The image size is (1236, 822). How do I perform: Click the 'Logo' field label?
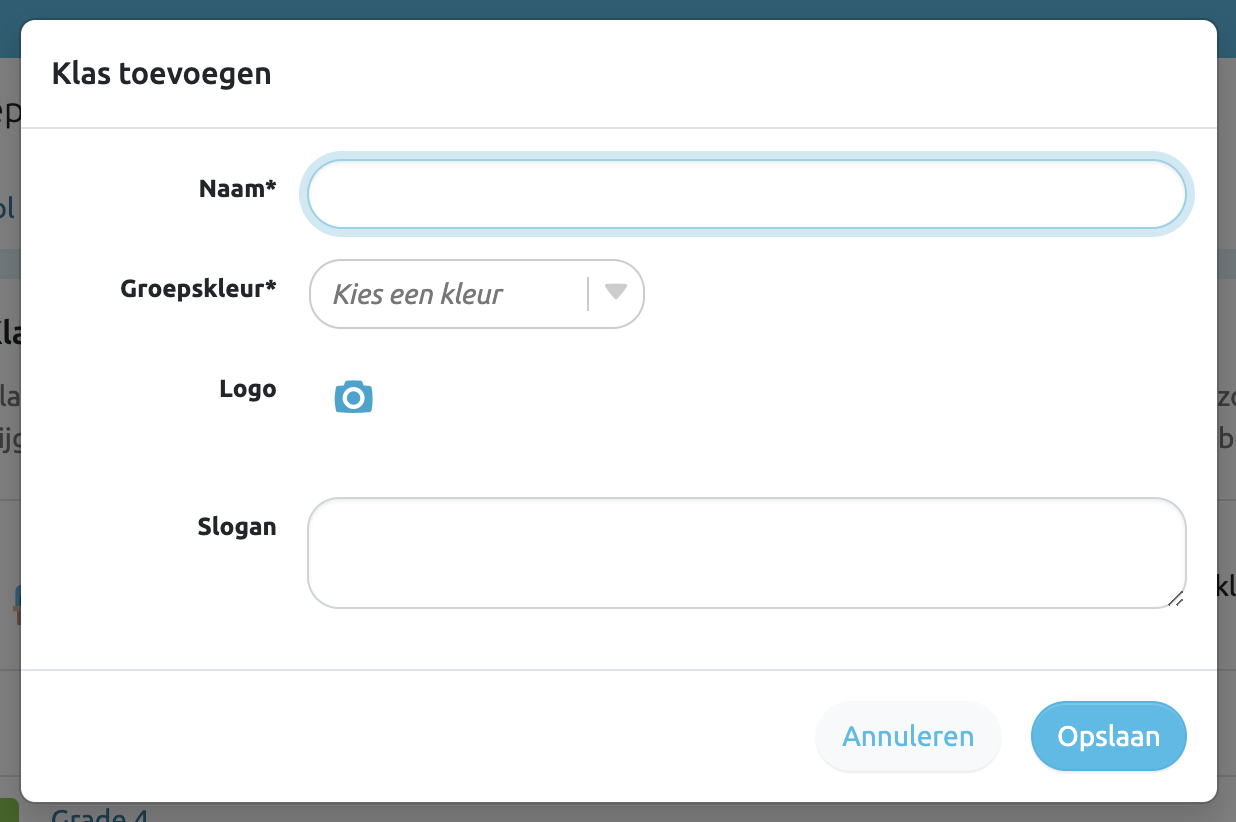pos(247,389)
